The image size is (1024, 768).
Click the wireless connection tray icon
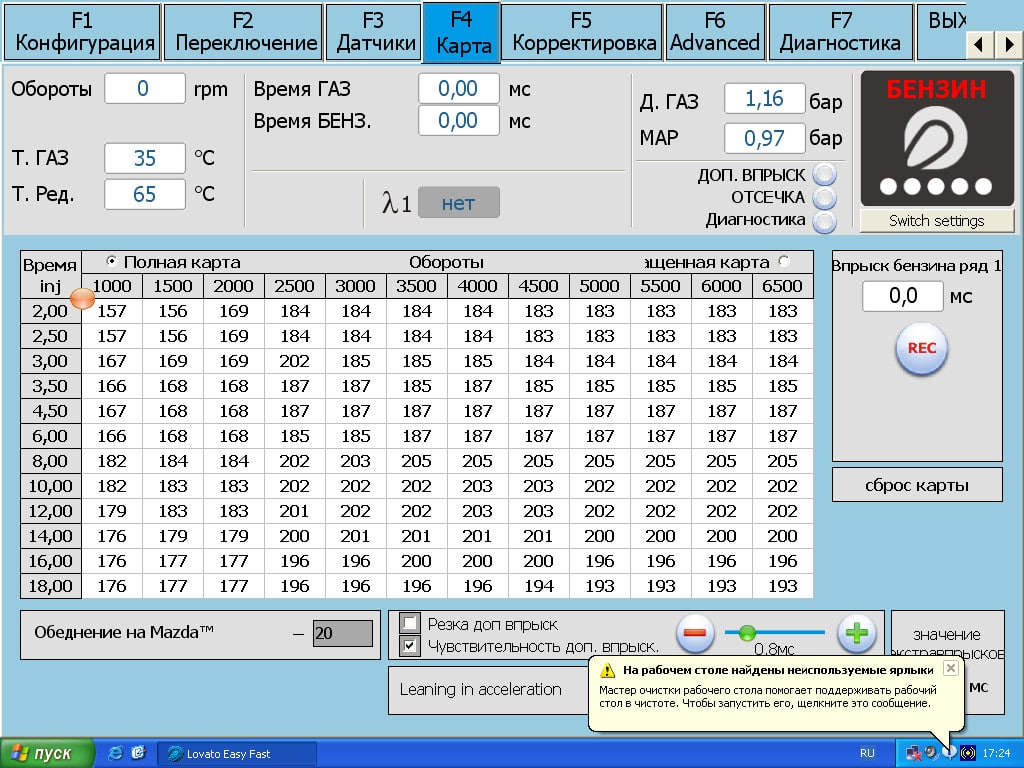coord(968,754)
